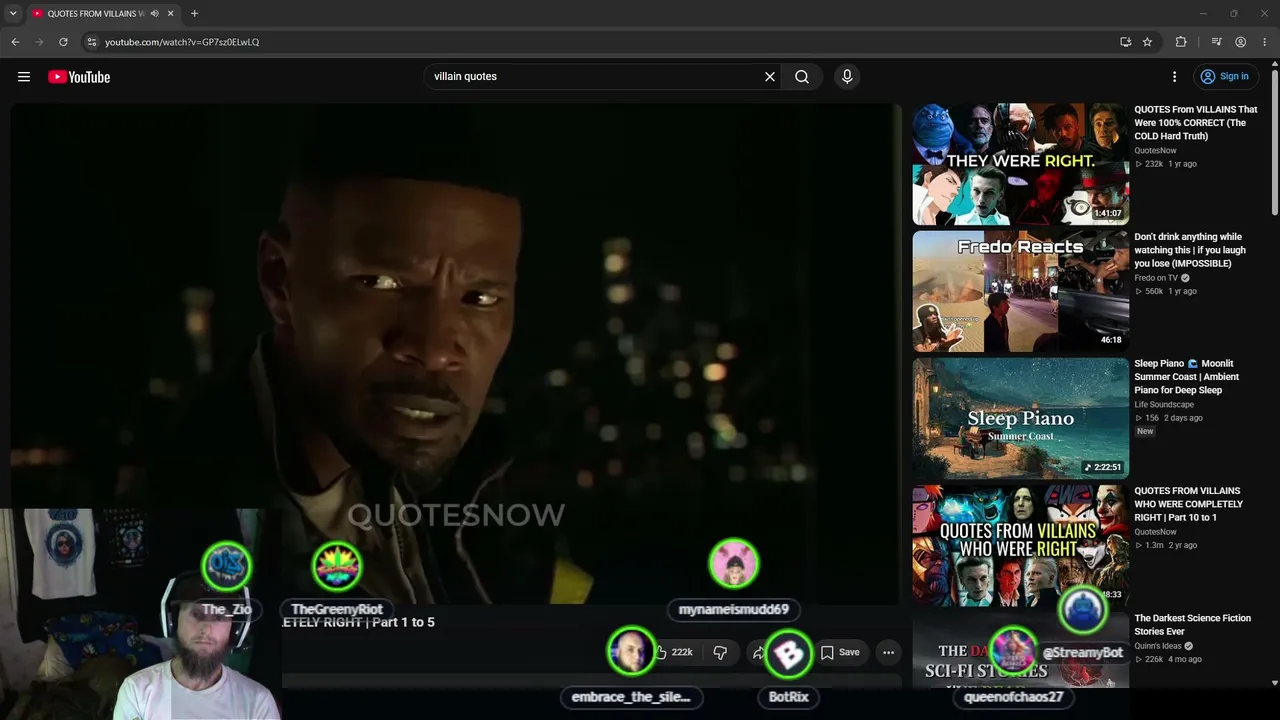The width and height of the screenshot is (1280, 720).
Task: Open a new browser tab
Action: pyautogui.click(x=194, y=14)
